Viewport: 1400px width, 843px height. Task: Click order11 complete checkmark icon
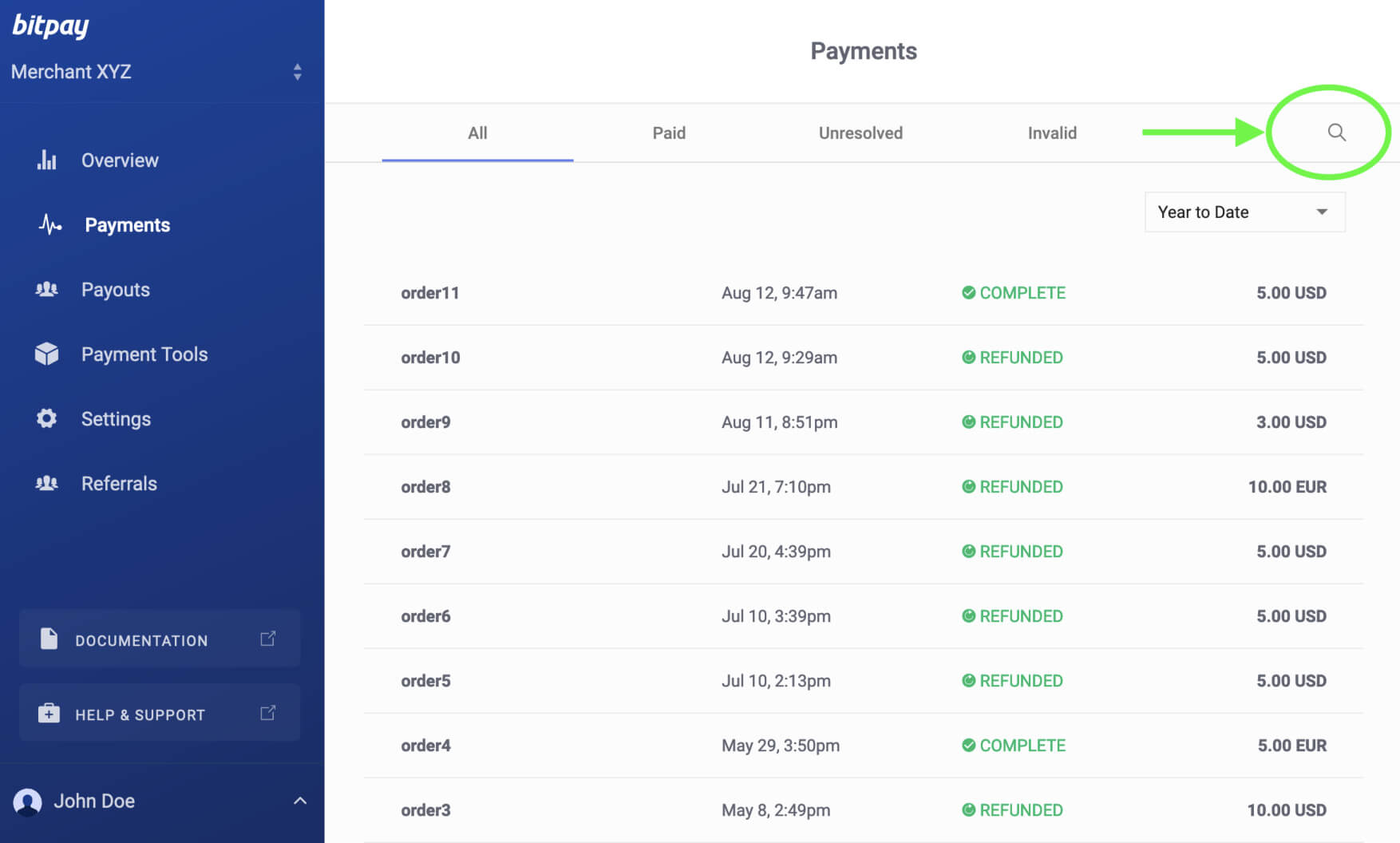pyautogui.click(x=968, y=293)
